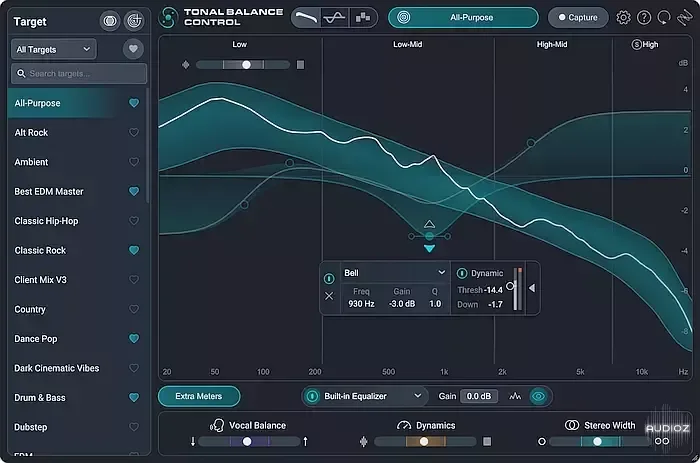Unfavorite the All-Purpose target heart
700x463 pixels.
click(x=133, y=103)
